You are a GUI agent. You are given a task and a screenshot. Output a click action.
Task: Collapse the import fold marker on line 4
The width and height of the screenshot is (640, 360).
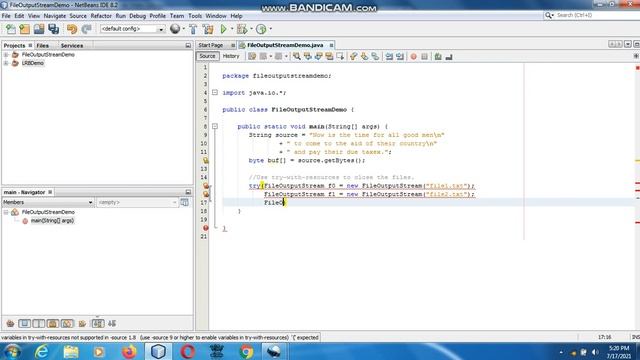pos(215,93)
